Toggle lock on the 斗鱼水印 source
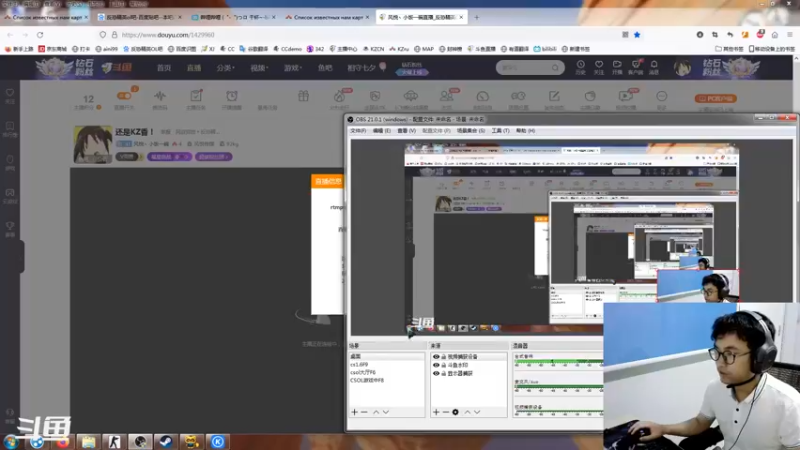The image size is (800, 450). tap(444, 365)
